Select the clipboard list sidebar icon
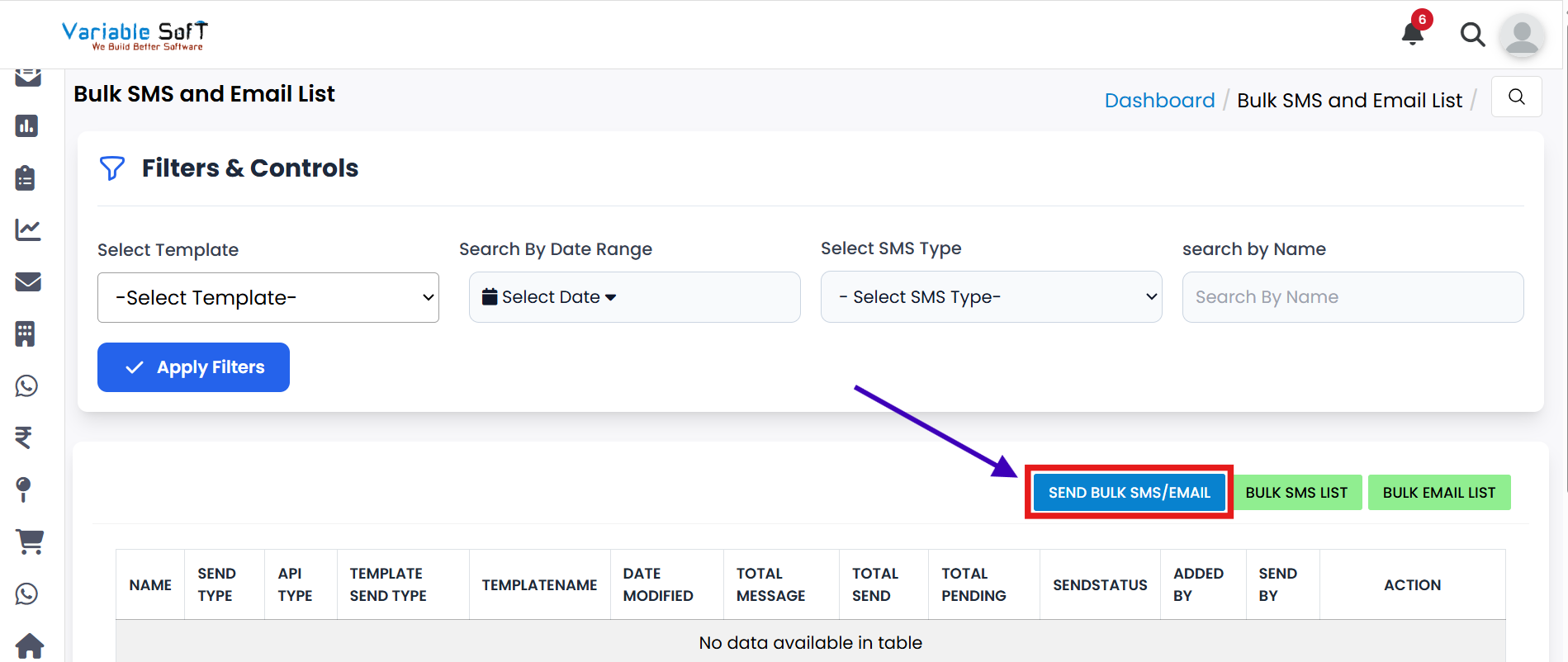The width and height of the screenshot is (1568, 662). (26, 178)
